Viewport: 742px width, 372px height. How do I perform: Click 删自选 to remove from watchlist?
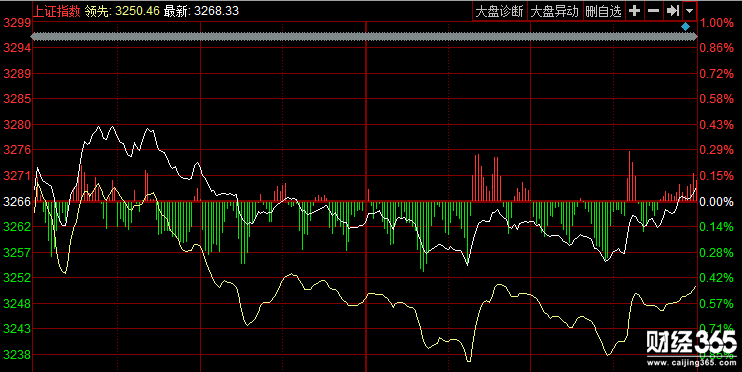pos(603,11)
